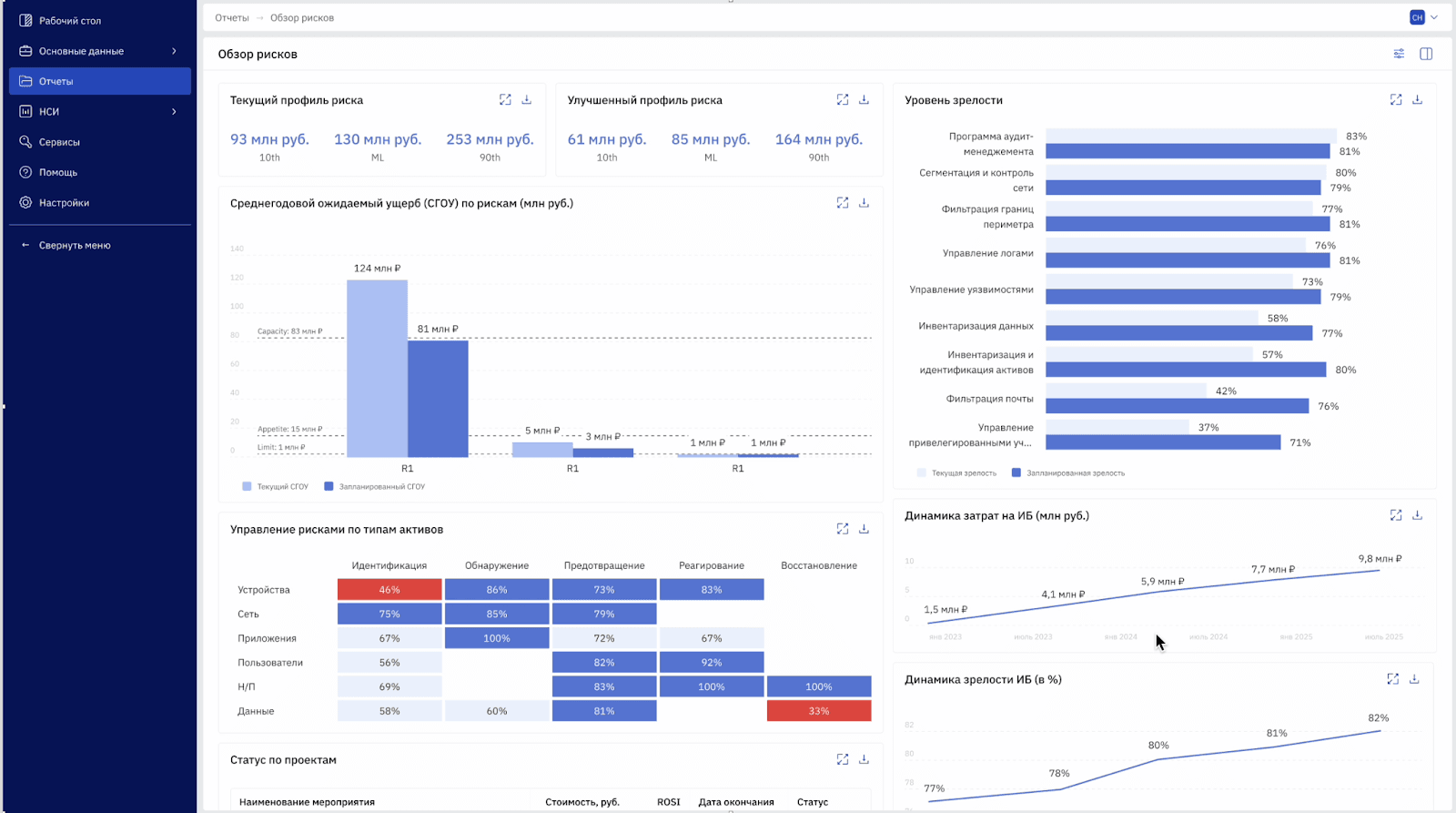Expand the Уровень зрелости chart fullscreen

pos(1396,100)
